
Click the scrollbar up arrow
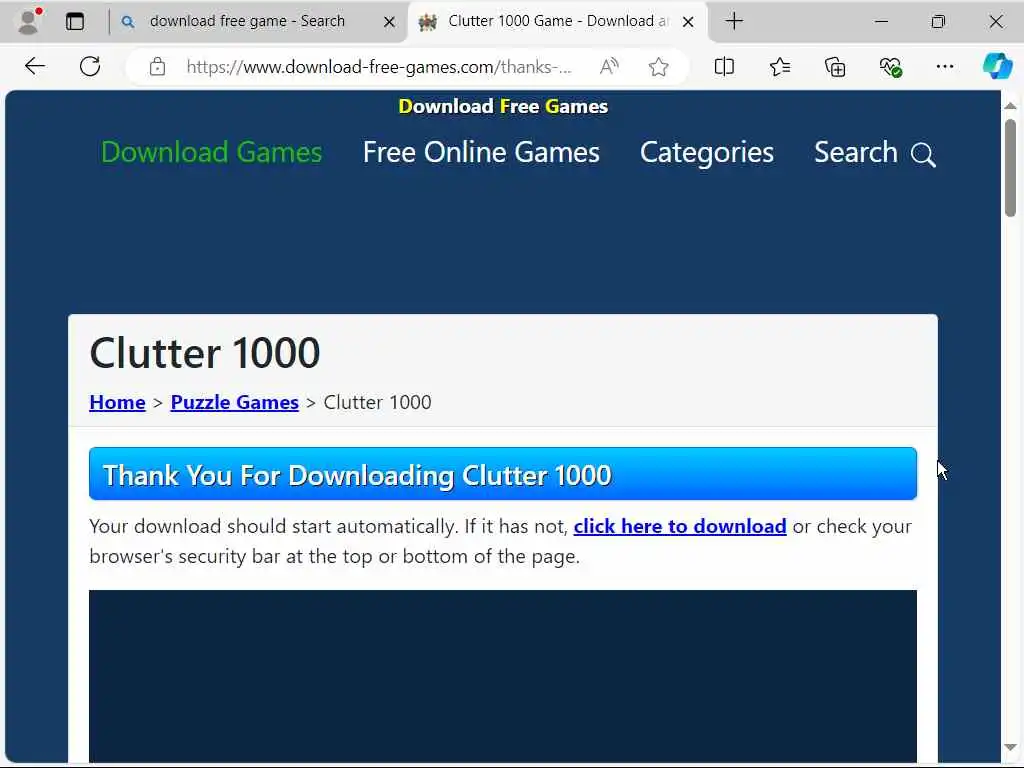pyautogui.click(x=1010, y=105)
